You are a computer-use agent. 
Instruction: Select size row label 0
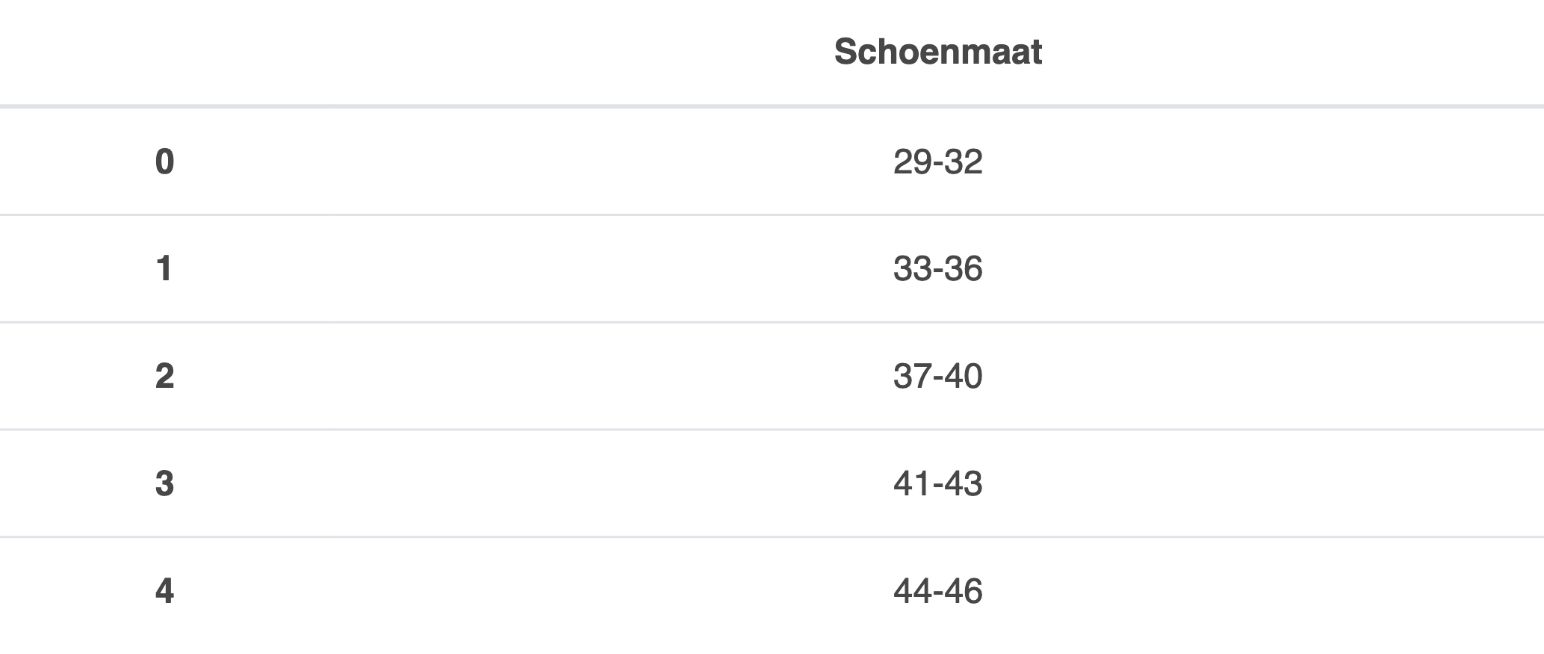(x=165, y=162)
